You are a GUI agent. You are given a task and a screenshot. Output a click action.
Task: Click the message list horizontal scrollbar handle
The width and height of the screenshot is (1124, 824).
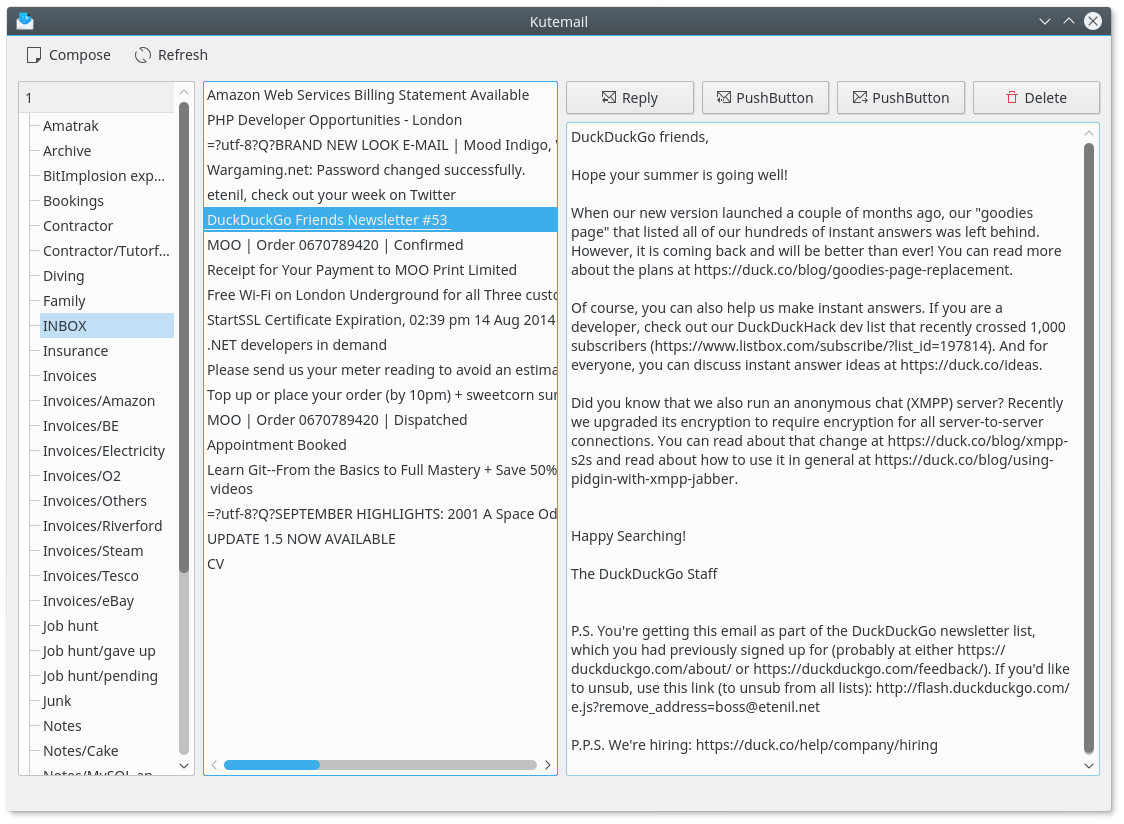pyautogui.click(x=272, y=765)
